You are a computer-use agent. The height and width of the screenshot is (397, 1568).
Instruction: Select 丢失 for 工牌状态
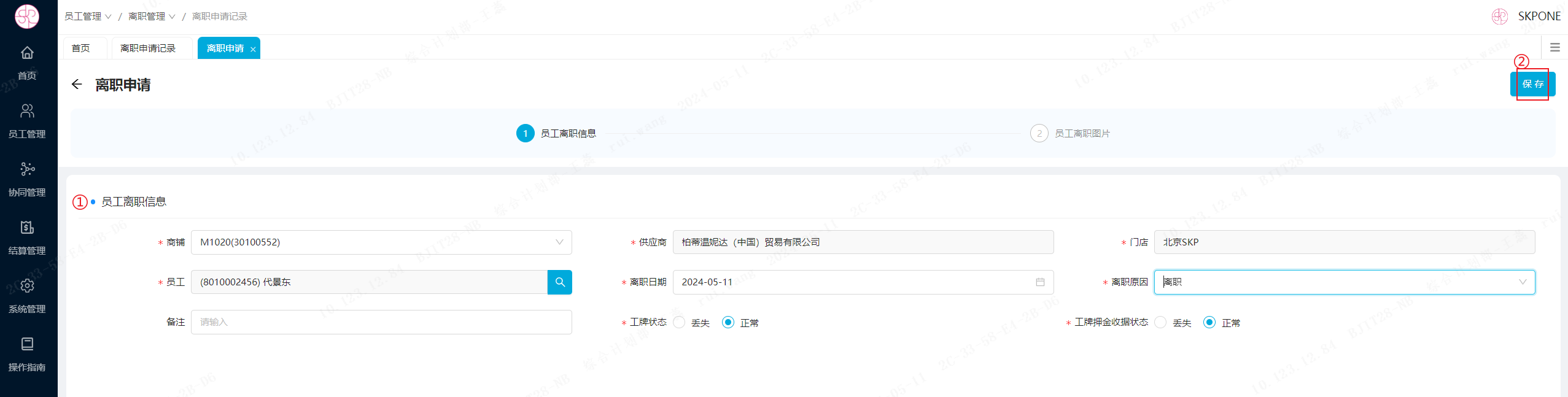pyautogui.click(x=680, y=323)
